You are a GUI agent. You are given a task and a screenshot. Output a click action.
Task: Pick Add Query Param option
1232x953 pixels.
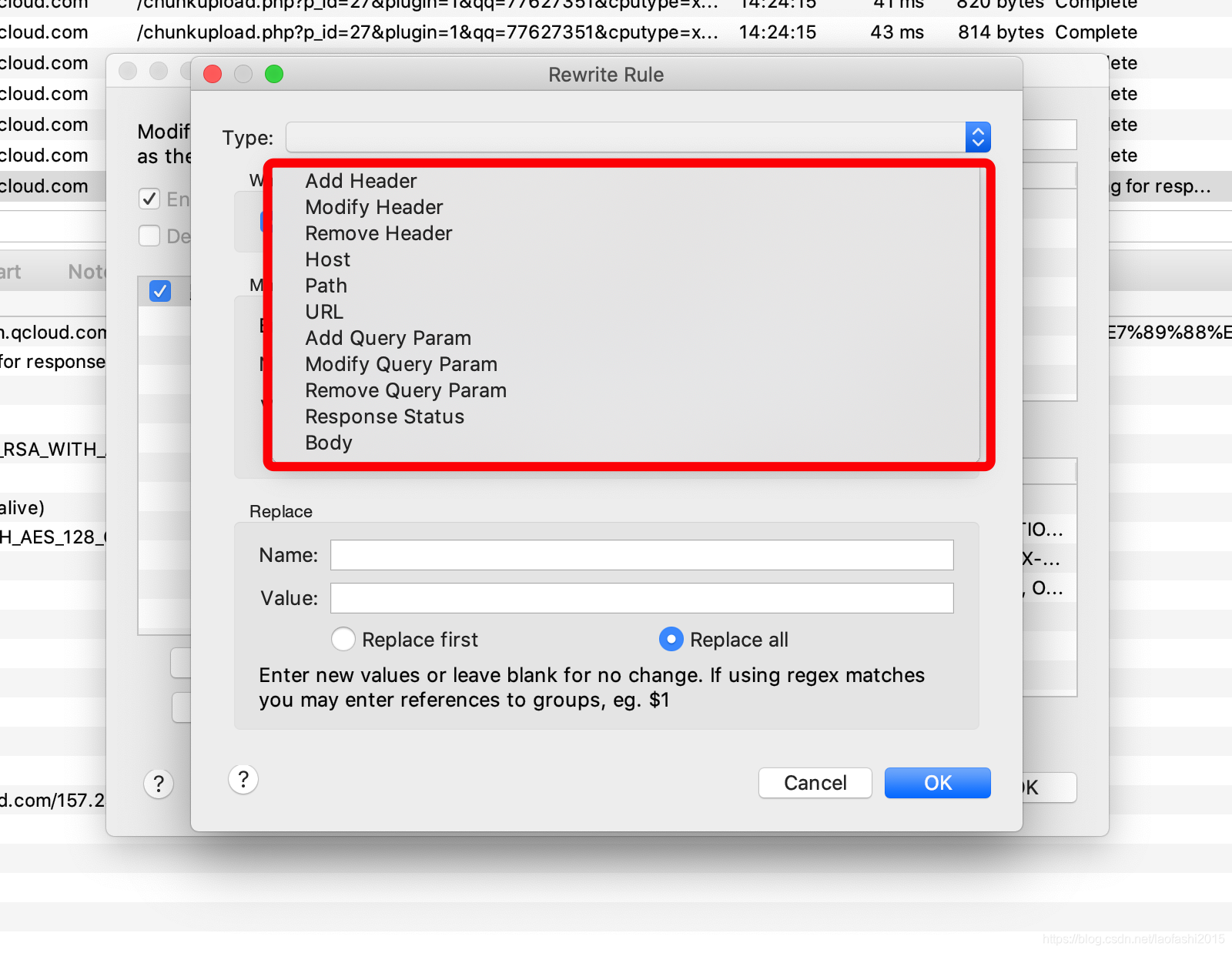coord(388,338)
